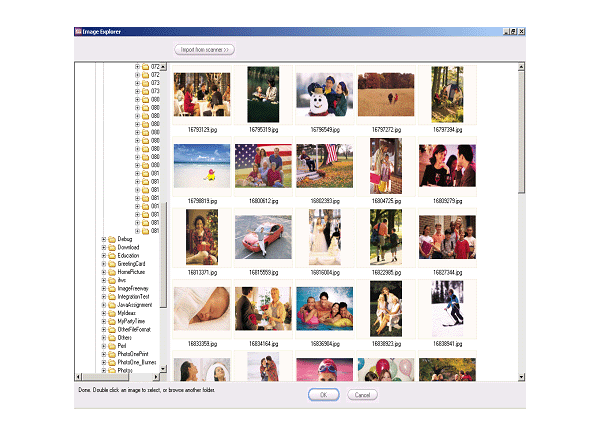Select the HomePicture folder
Screen dimensions: 600x436
tap(130, 272)
